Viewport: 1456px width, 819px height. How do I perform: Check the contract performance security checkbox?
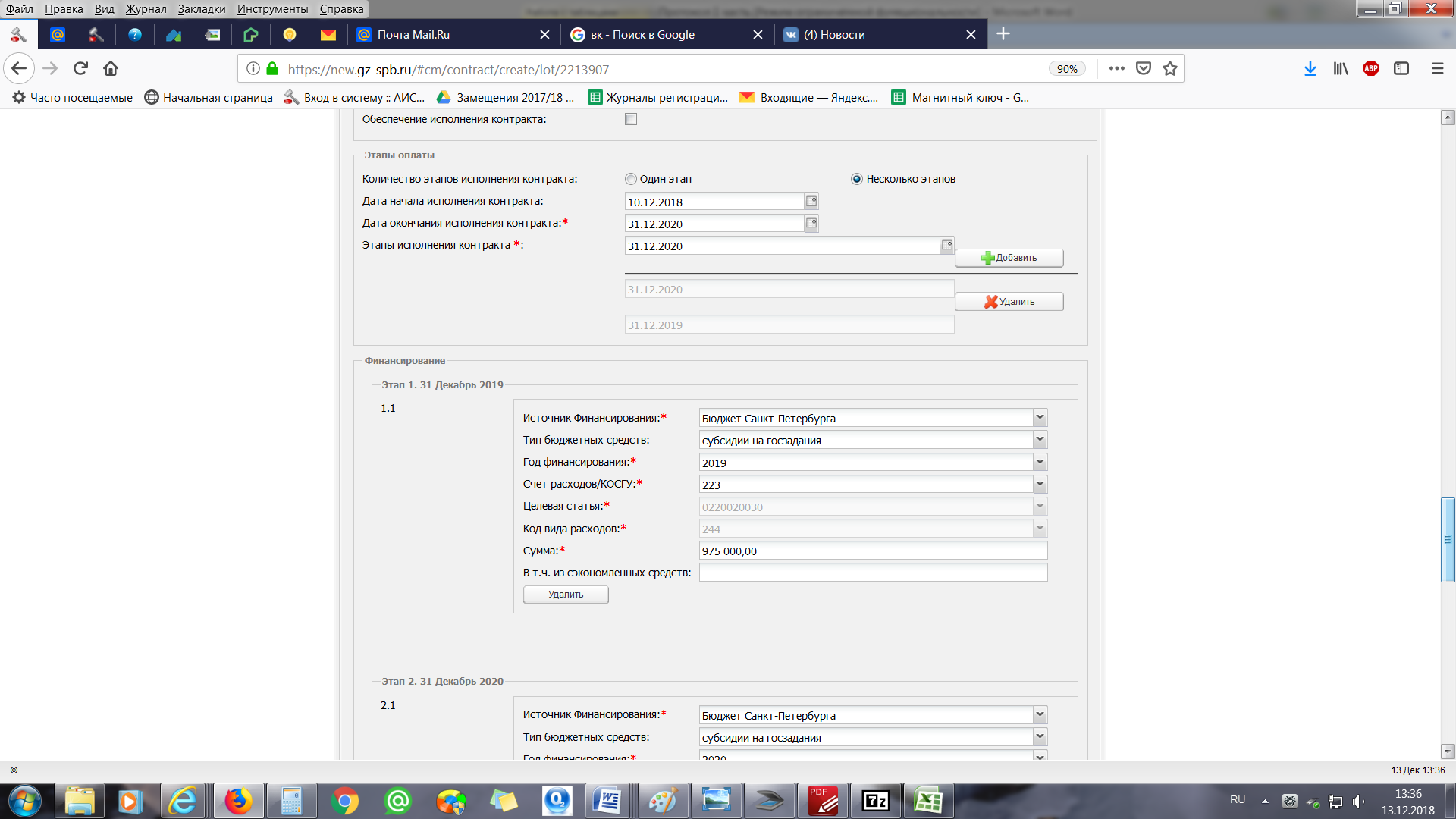[631, 119]
